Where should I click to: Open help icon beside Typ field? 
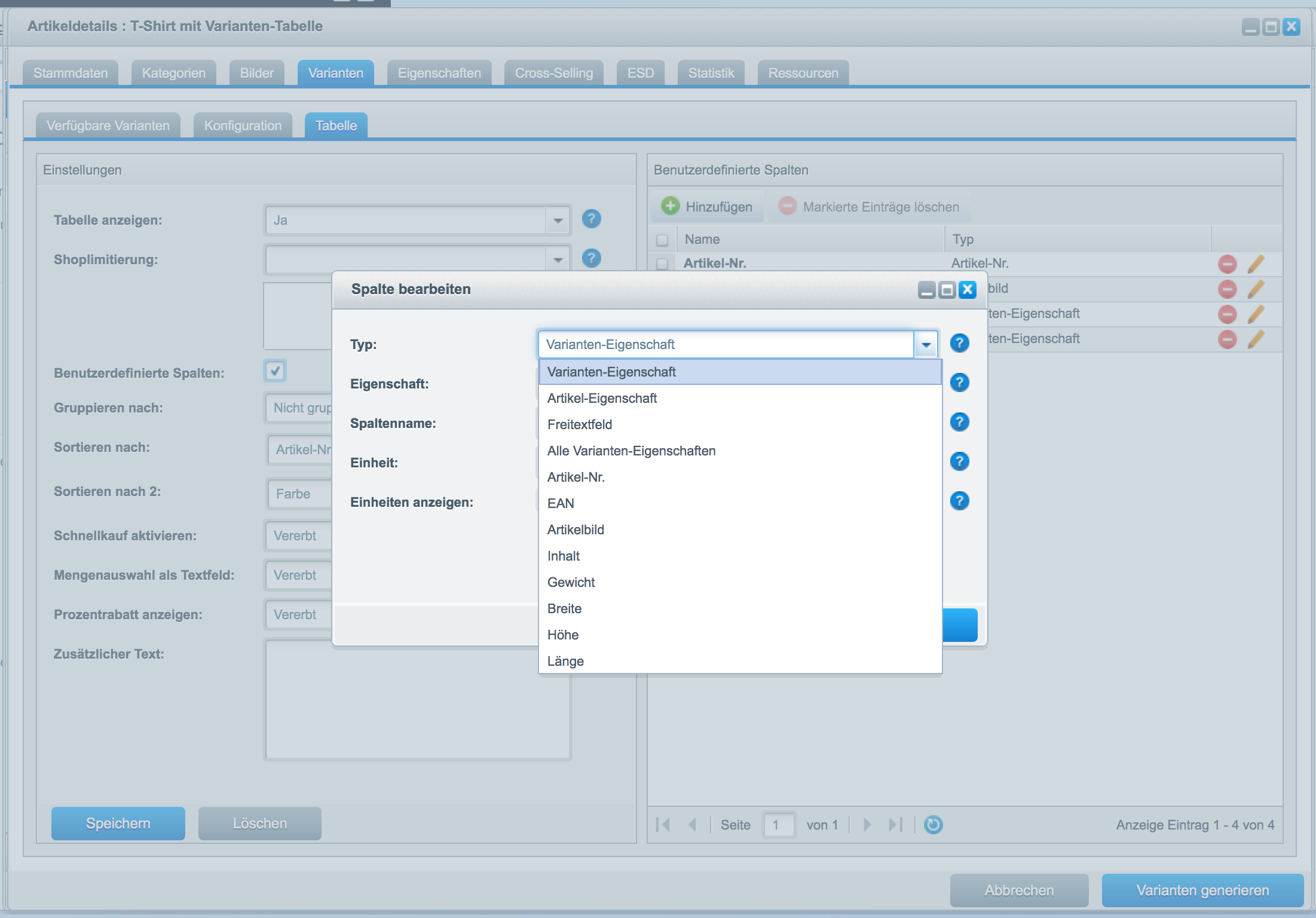pyautogui.click(x=959, y=343)
